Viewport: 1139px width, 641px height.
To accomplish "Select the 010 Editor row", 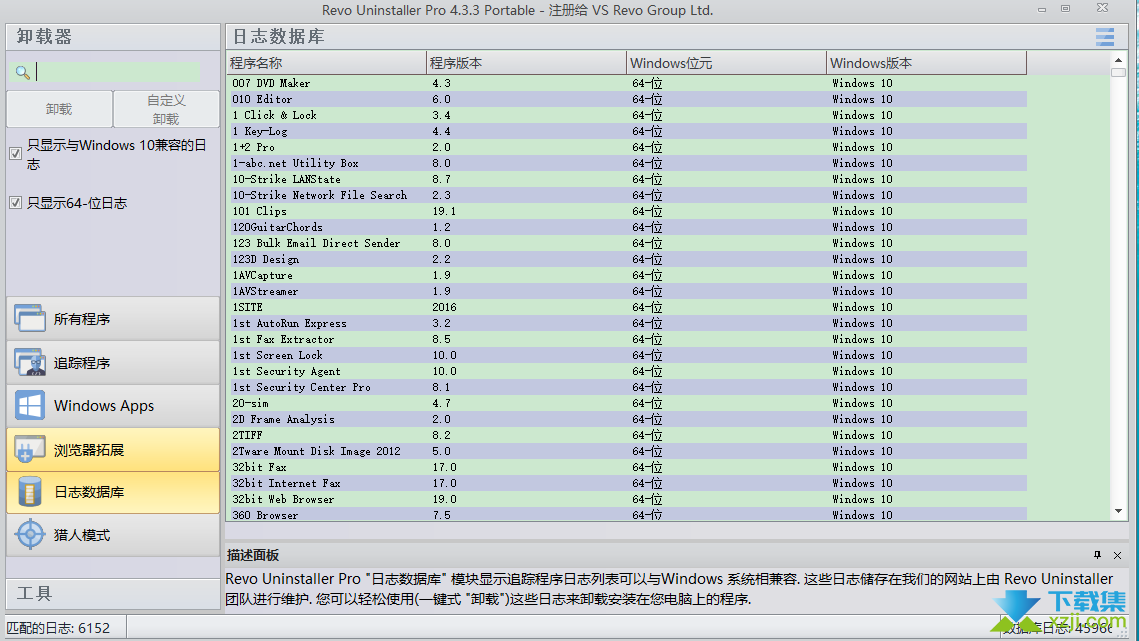I will 627,99.
